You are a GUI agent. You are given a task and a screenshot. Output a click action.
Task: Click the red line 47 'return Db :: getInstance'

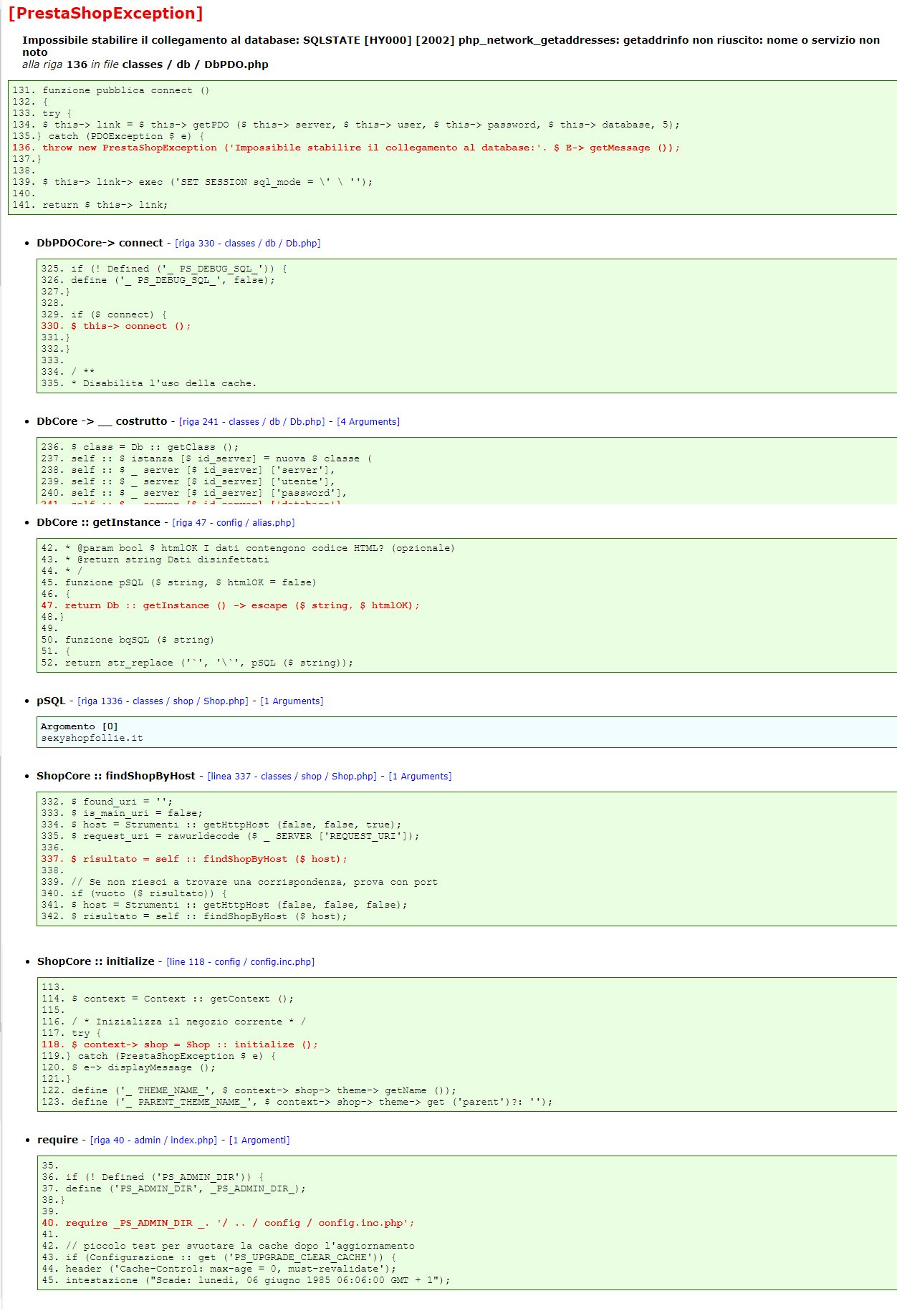tap(230, 605)
